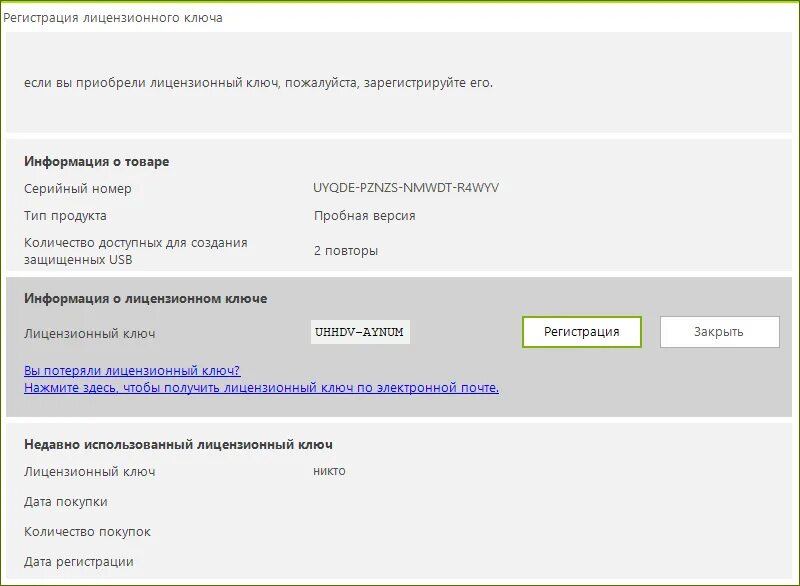Click the 'Недавно использованный лицензионный ключ' heading
Image resolution: width=800 pixels, height=586 pixels.
(x=178, y=445)
